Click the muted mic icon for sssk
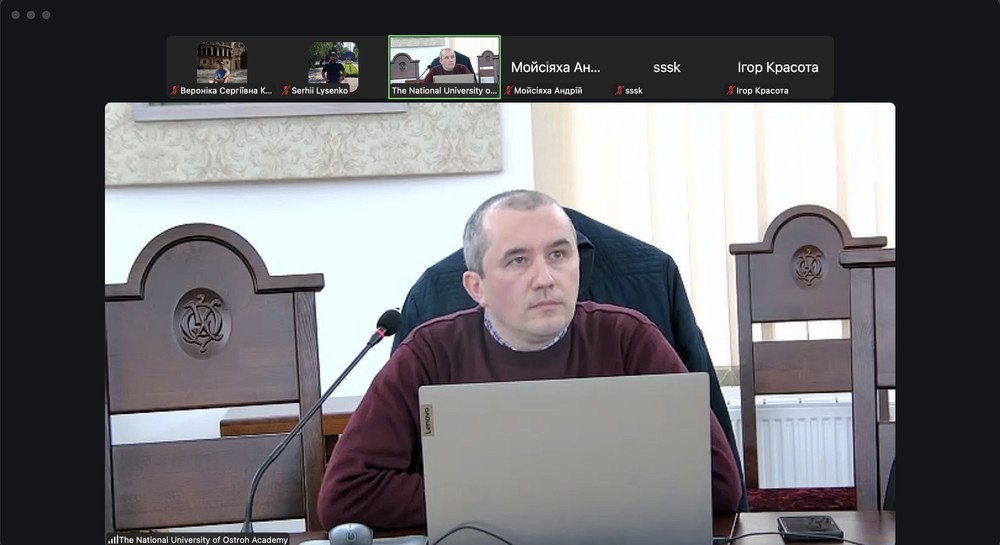 pyautogui.click(x=620, y=91)
